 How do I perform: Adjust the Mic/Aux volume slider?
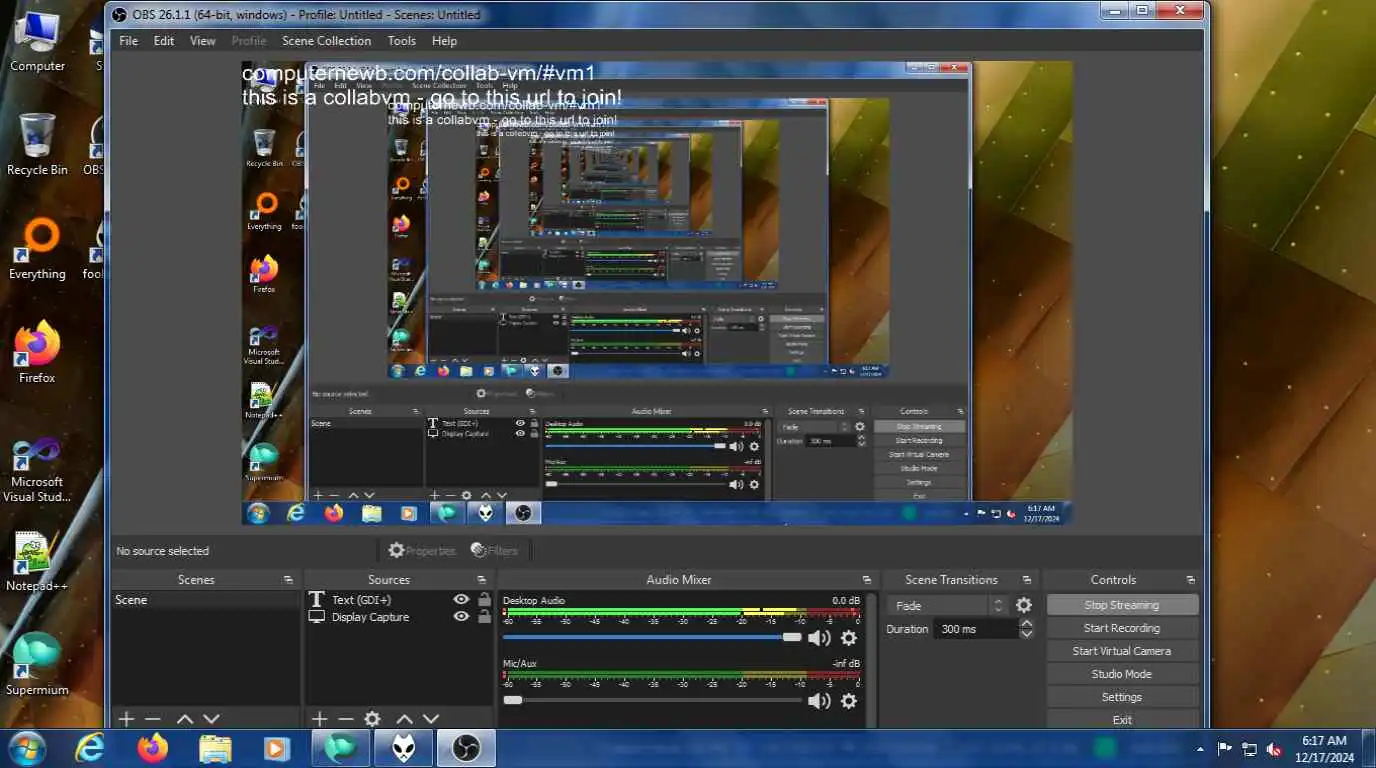pyautogui.click(x=652, y=700)
